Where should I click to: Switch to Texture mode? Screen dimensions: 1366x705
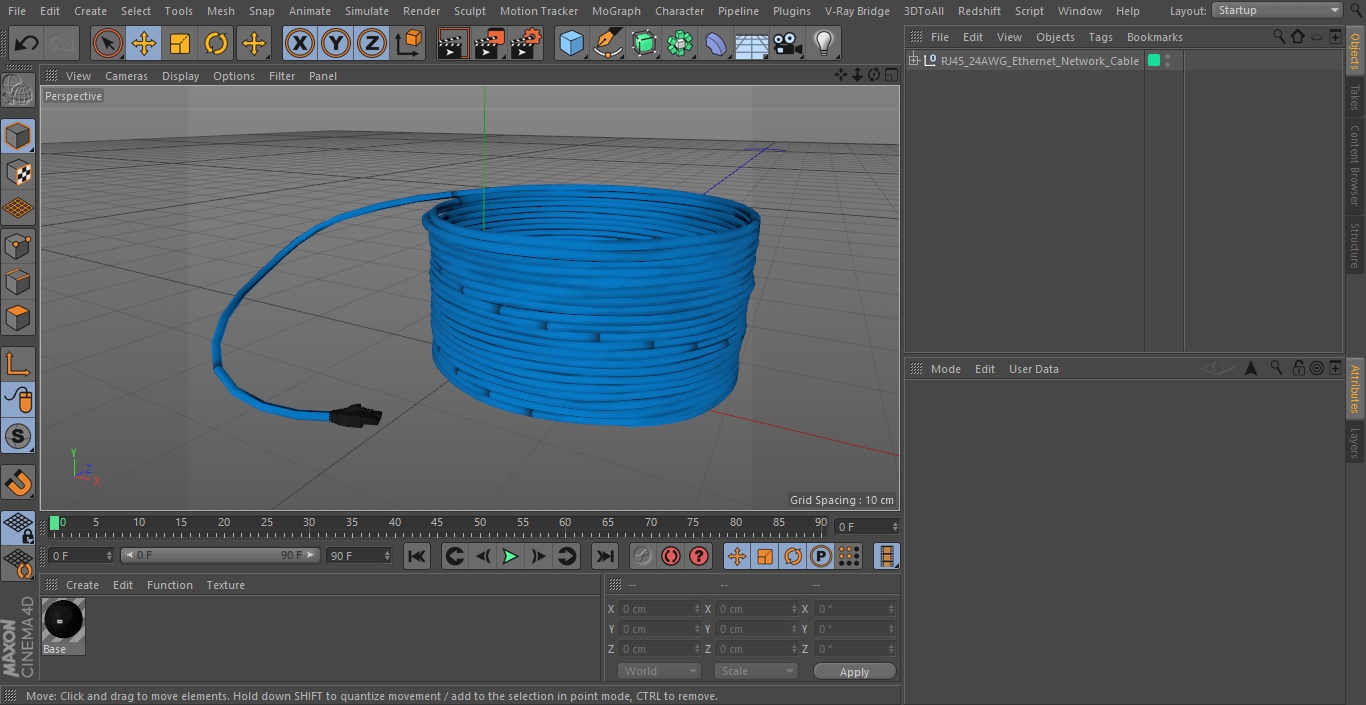(x=18, y=172)
